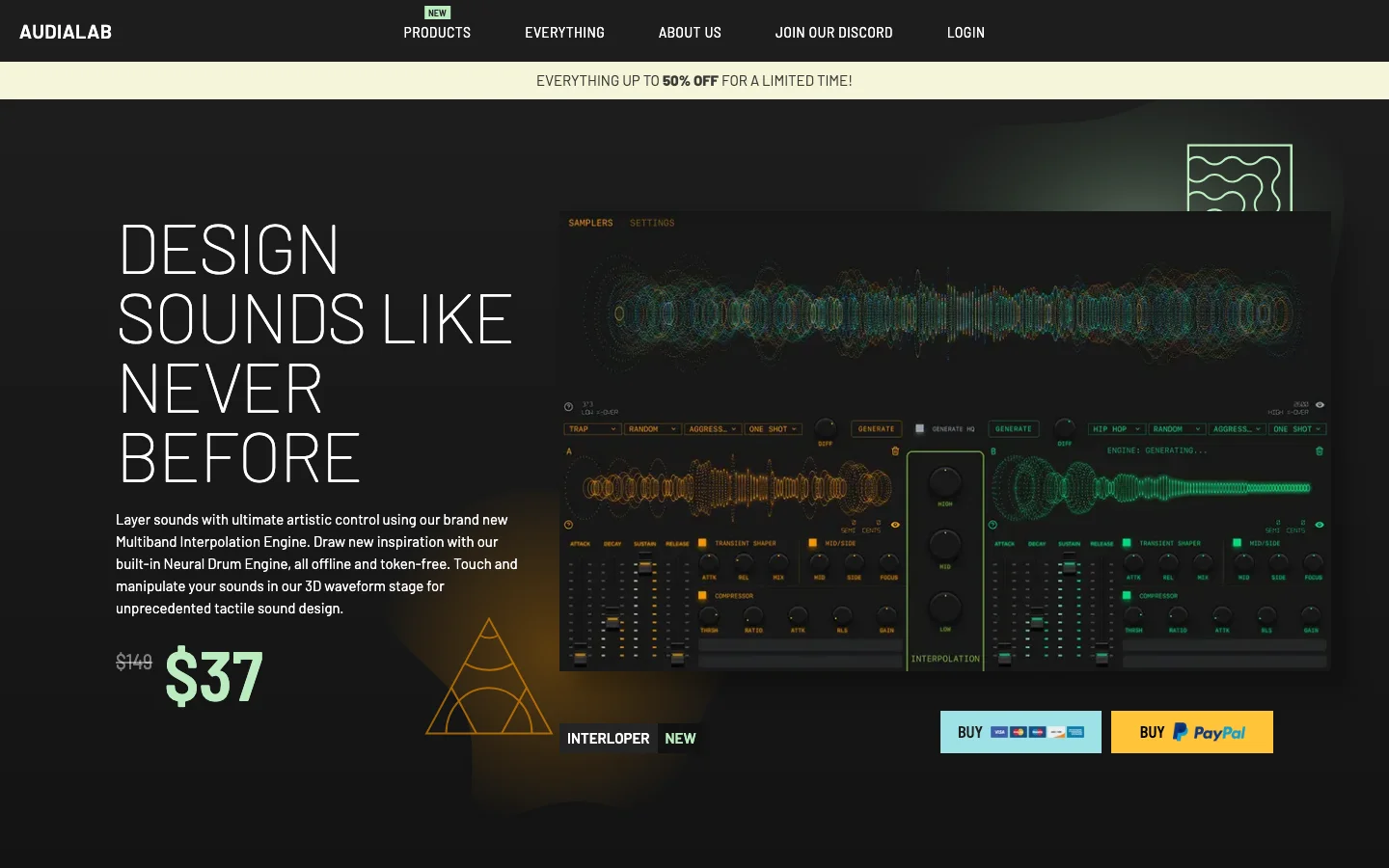This screenshot has width=1389, height=868.
Task: Delete sampler A with its orange trash icon
Action: point(895,451)
